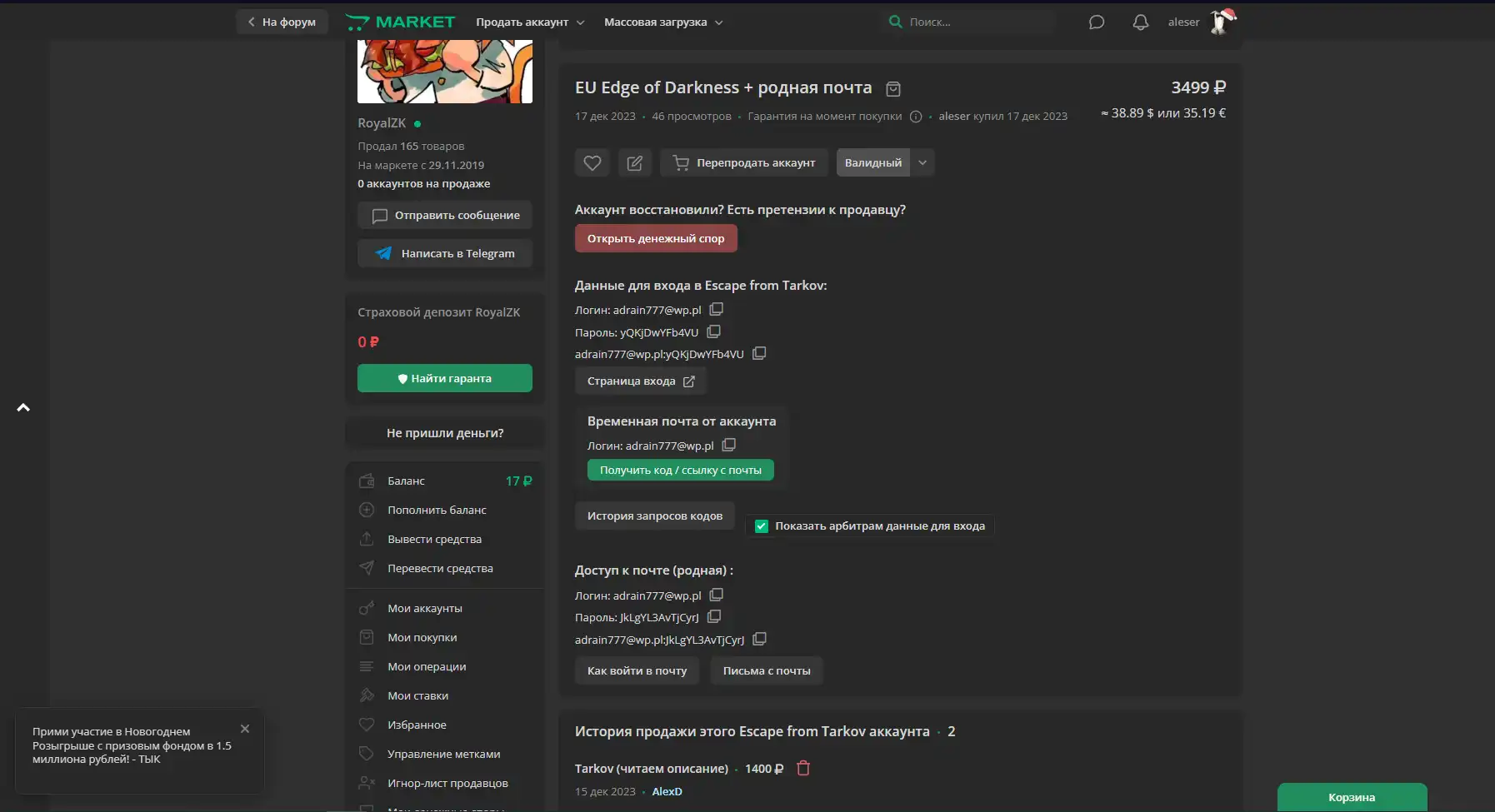Copy mail pair adrain777@wp.pl:JkLgYL3AvTjCyrJ
The width and height of the screenshot is (1495, 812).
point(760,639)
